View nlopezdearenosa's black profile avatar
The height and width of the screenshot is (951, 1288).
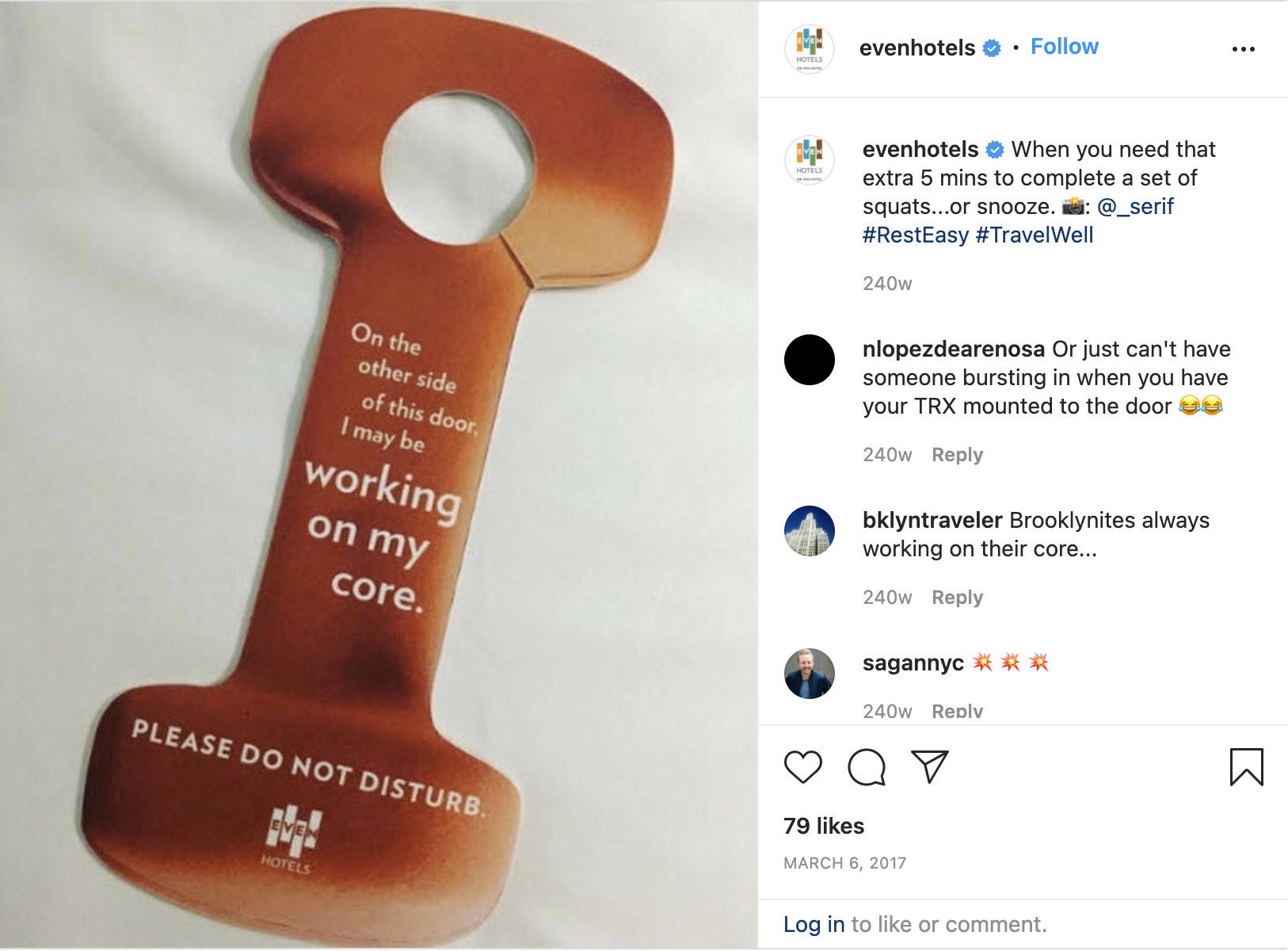click(x=810, y=360)
